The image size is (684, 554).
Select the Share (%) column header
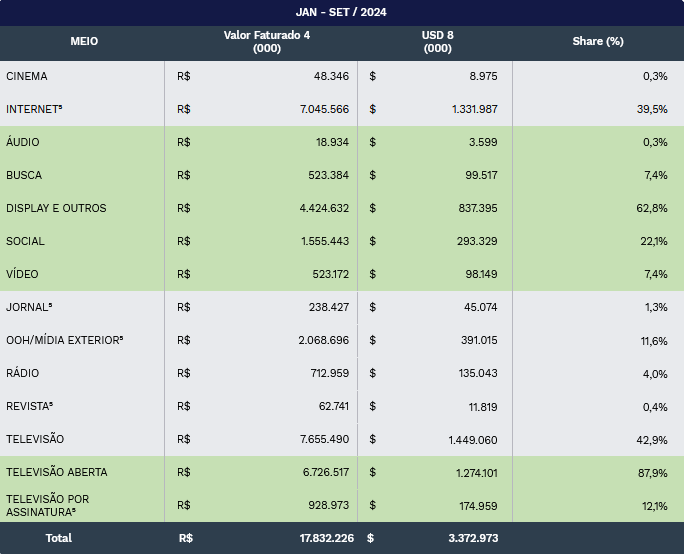598,41
